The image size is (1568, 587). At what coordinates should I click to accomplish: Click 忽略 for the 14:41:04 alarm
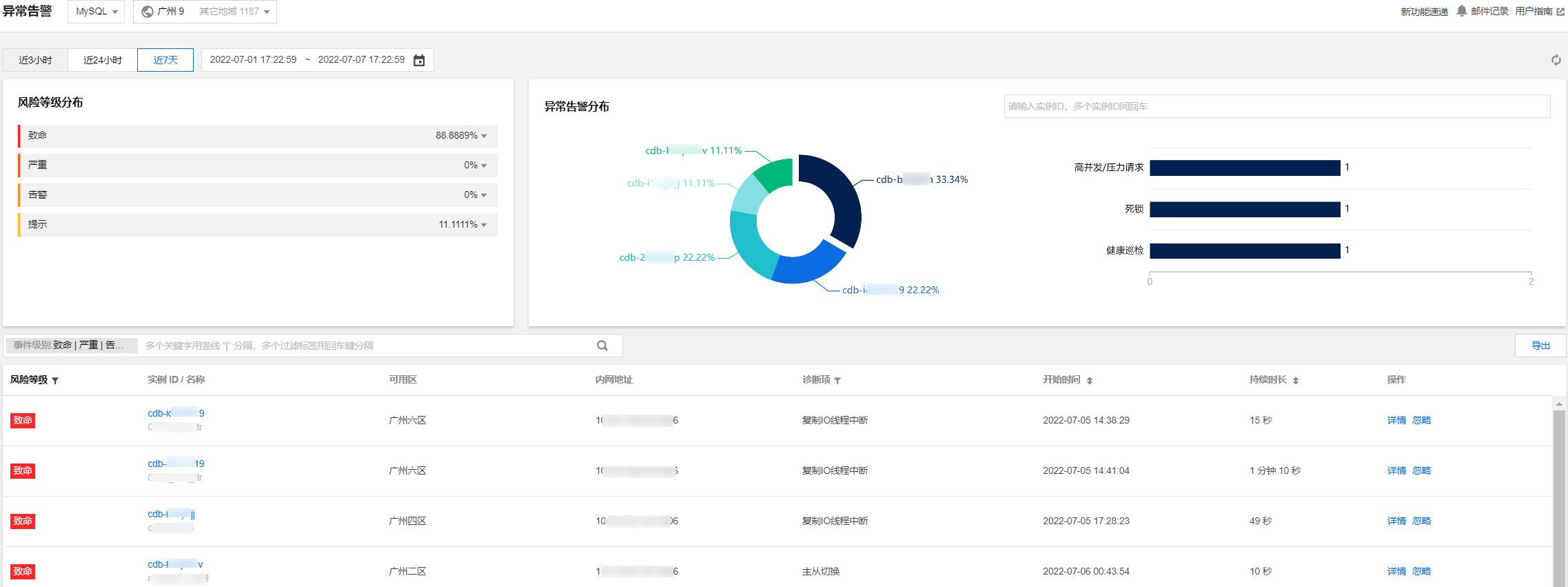(x=1421, y=471)
